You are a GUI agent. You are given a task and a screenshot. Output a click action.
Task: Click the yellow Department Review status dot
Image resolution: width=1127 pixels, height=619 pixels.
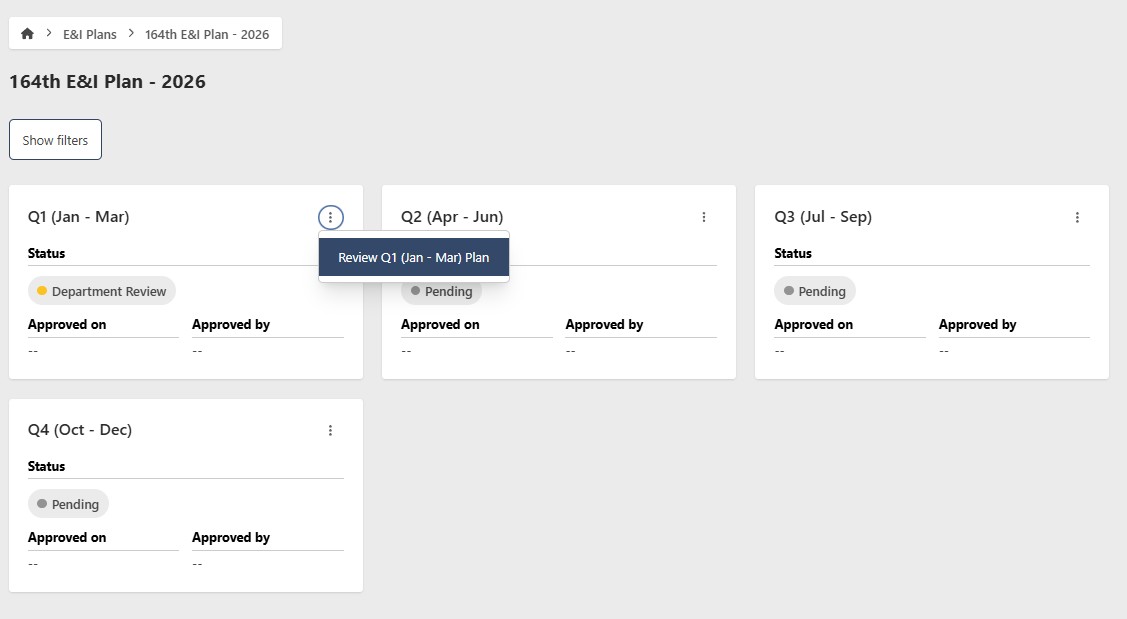(42, 291)
